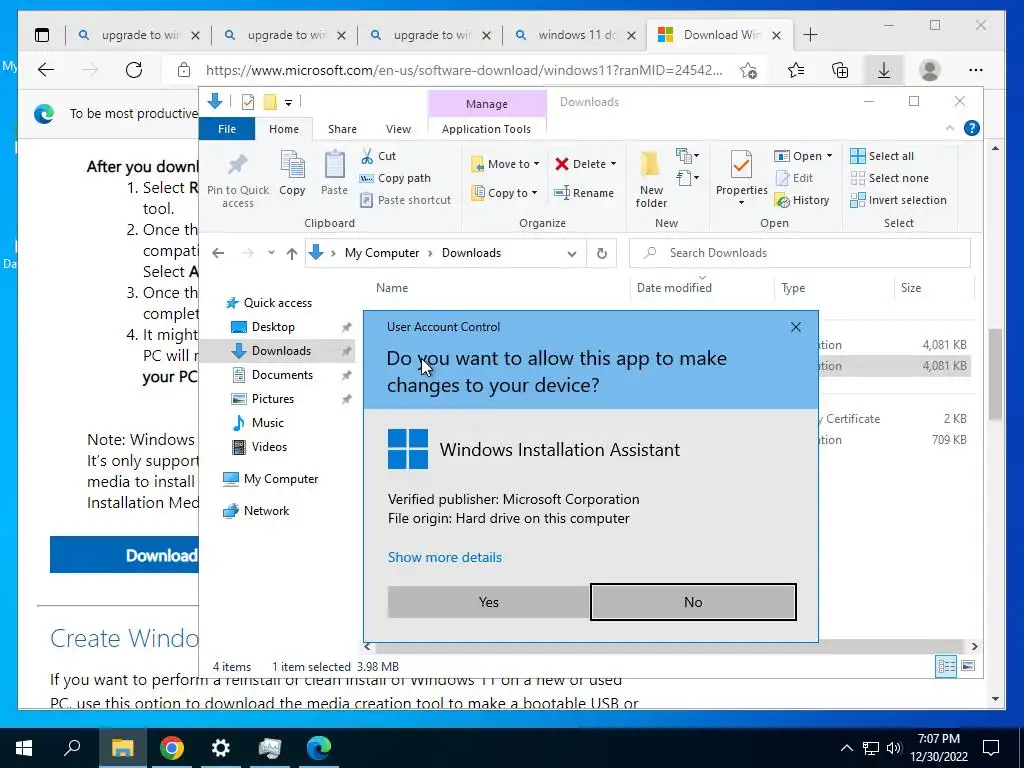Open the Application Tools tab

pyautogui.click(x=486, y=129)
